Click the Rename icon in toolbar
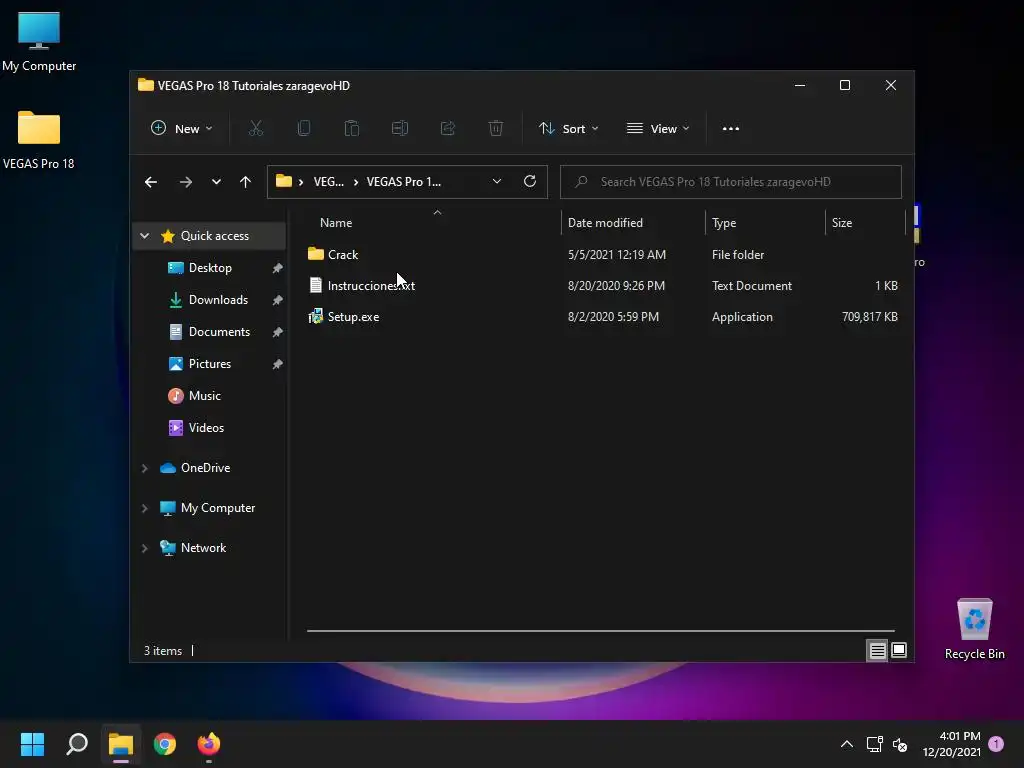This screenshot has height=768, width=1024. point(400,129)
